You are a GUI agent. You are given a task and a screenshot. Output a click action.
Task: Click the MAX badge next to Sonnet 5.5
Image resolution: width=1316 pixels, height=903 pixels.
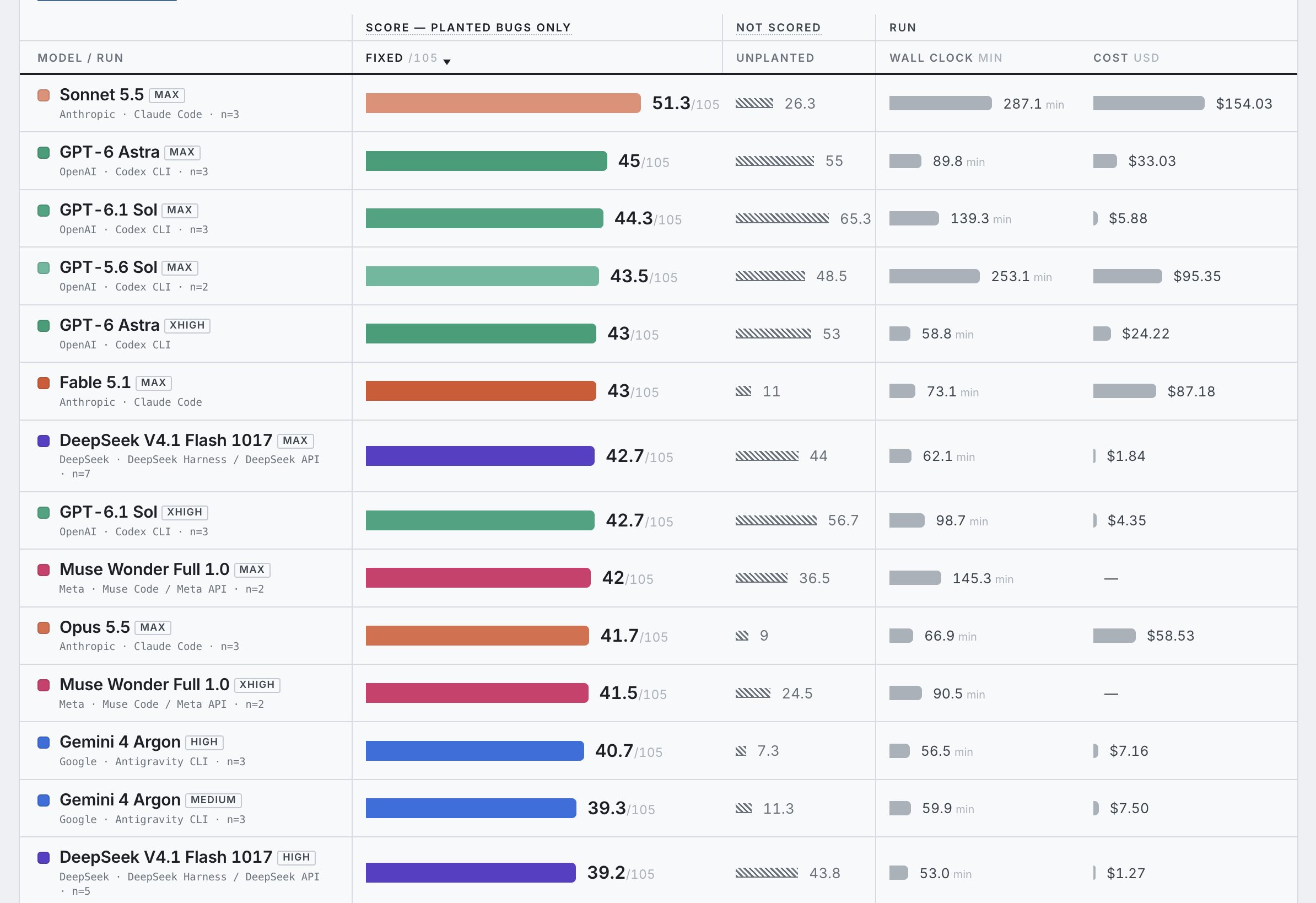coord(166,95)
